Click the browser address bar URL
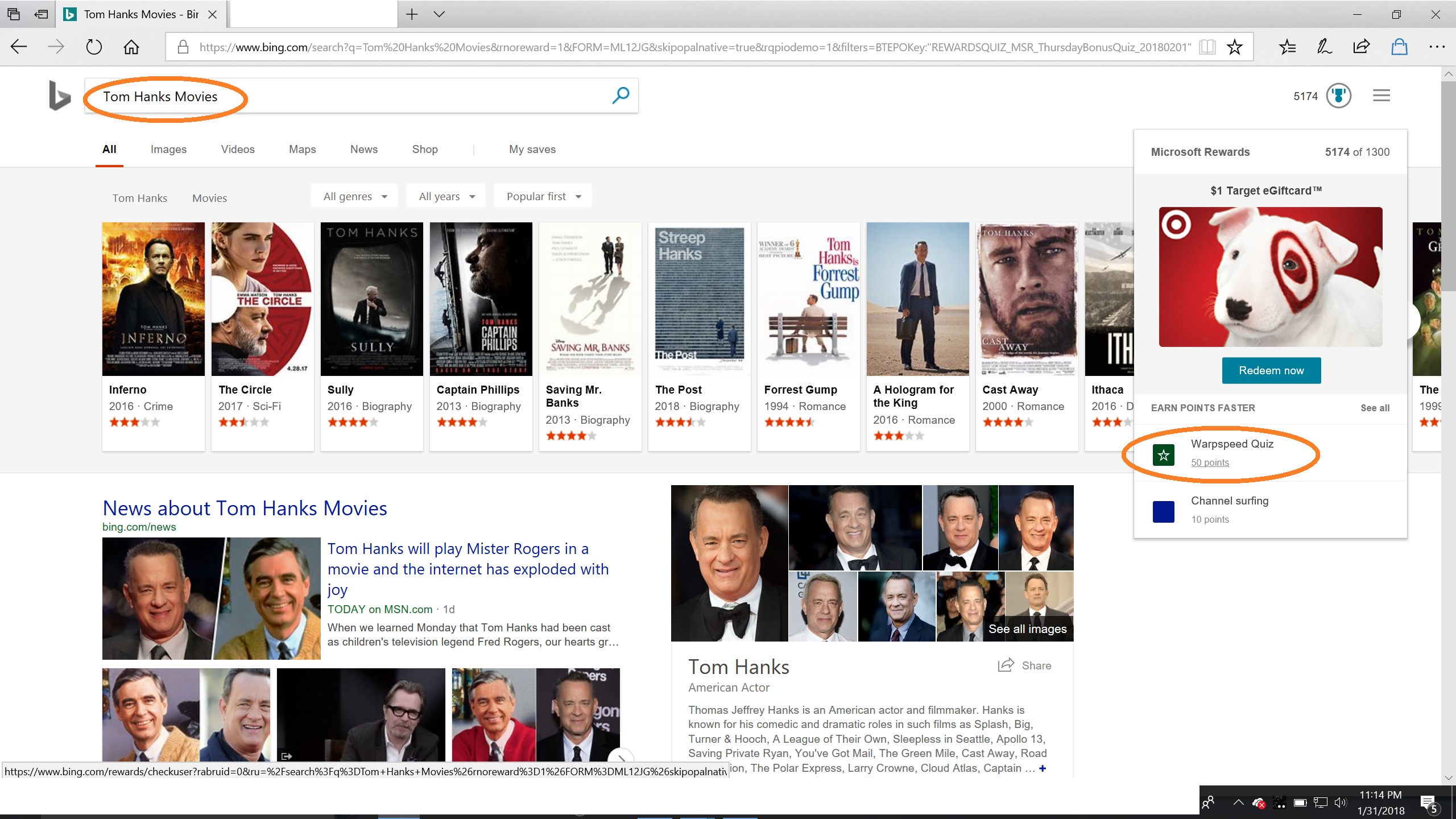1456x819 pixels. pos(694,47)
